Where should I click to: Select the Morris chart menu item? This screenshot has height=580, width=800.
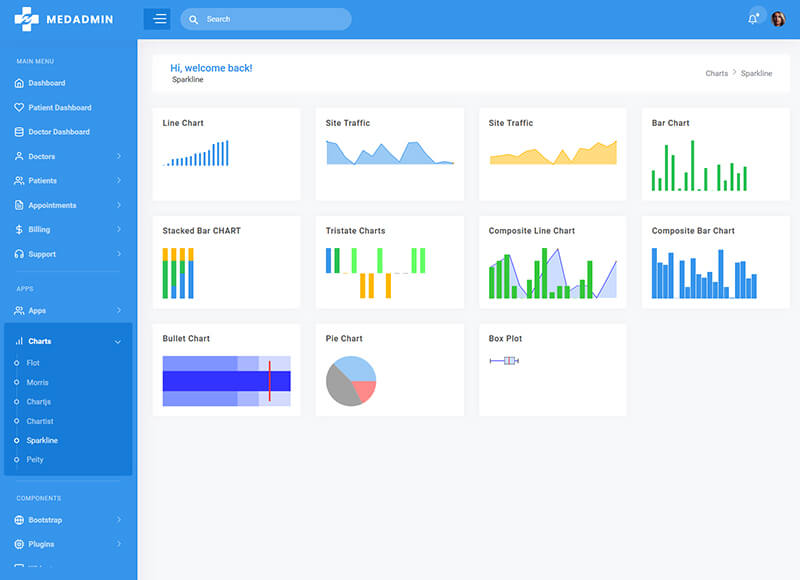pos(37,382)
